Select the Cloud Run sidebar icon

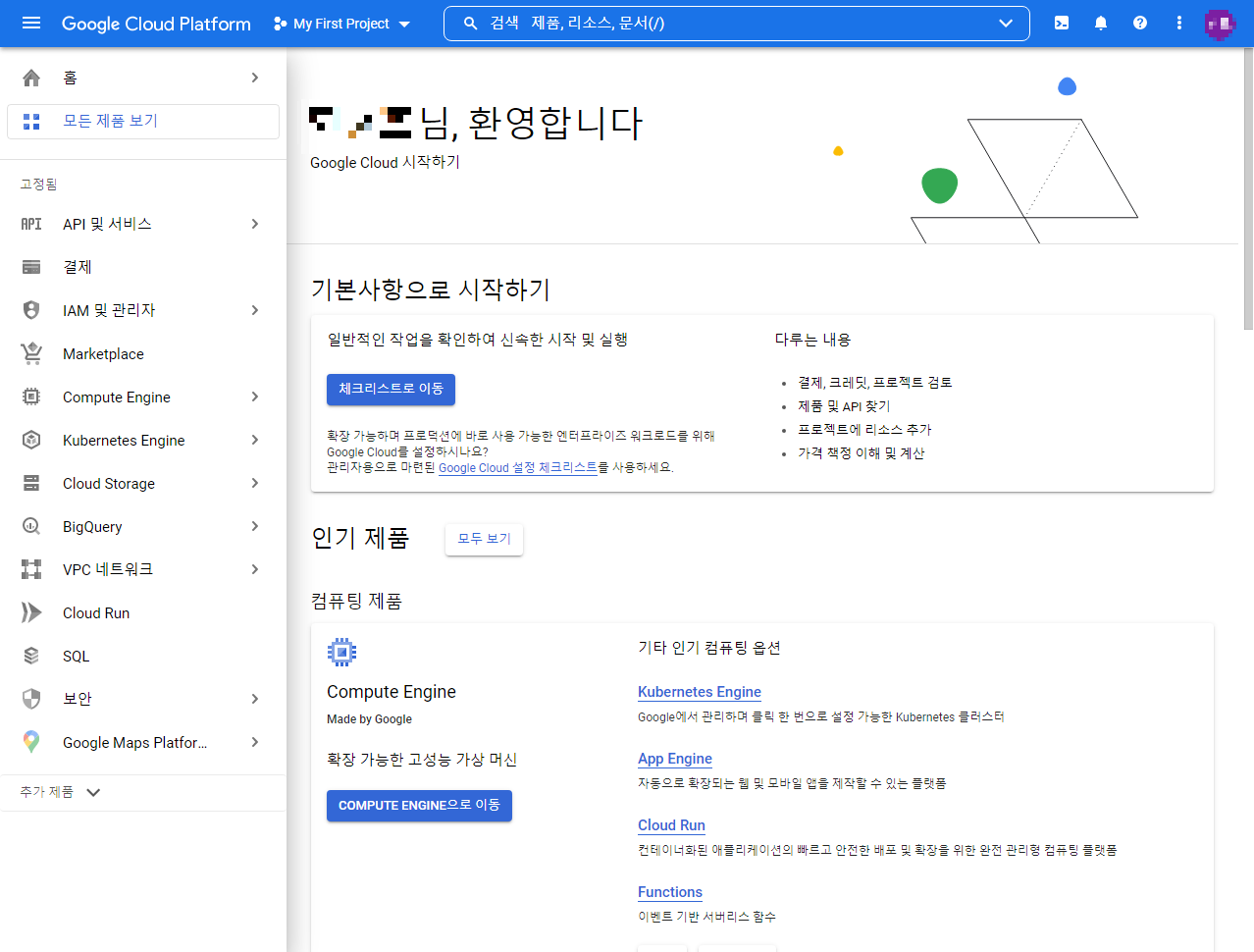tap(30, 612)
